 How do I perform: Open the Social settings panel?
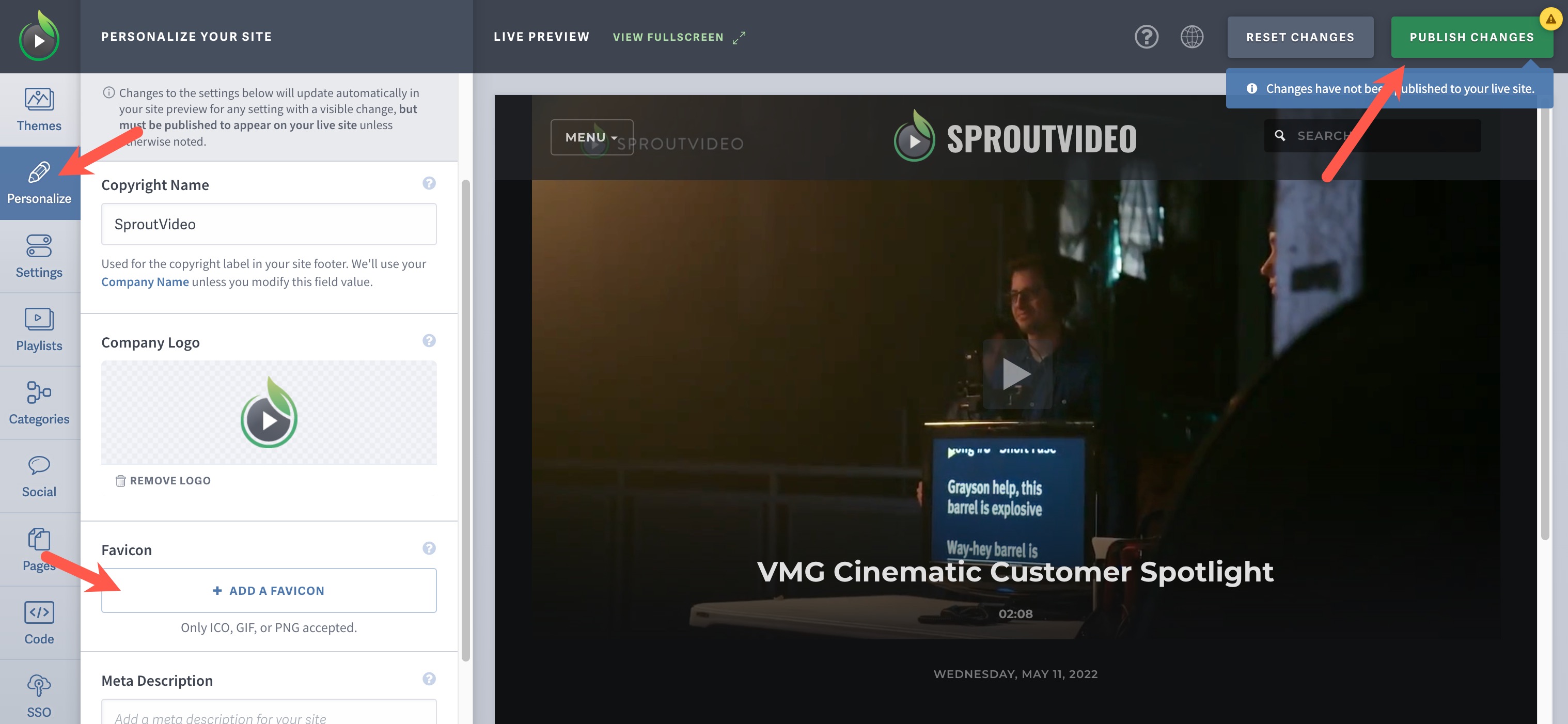38,475
